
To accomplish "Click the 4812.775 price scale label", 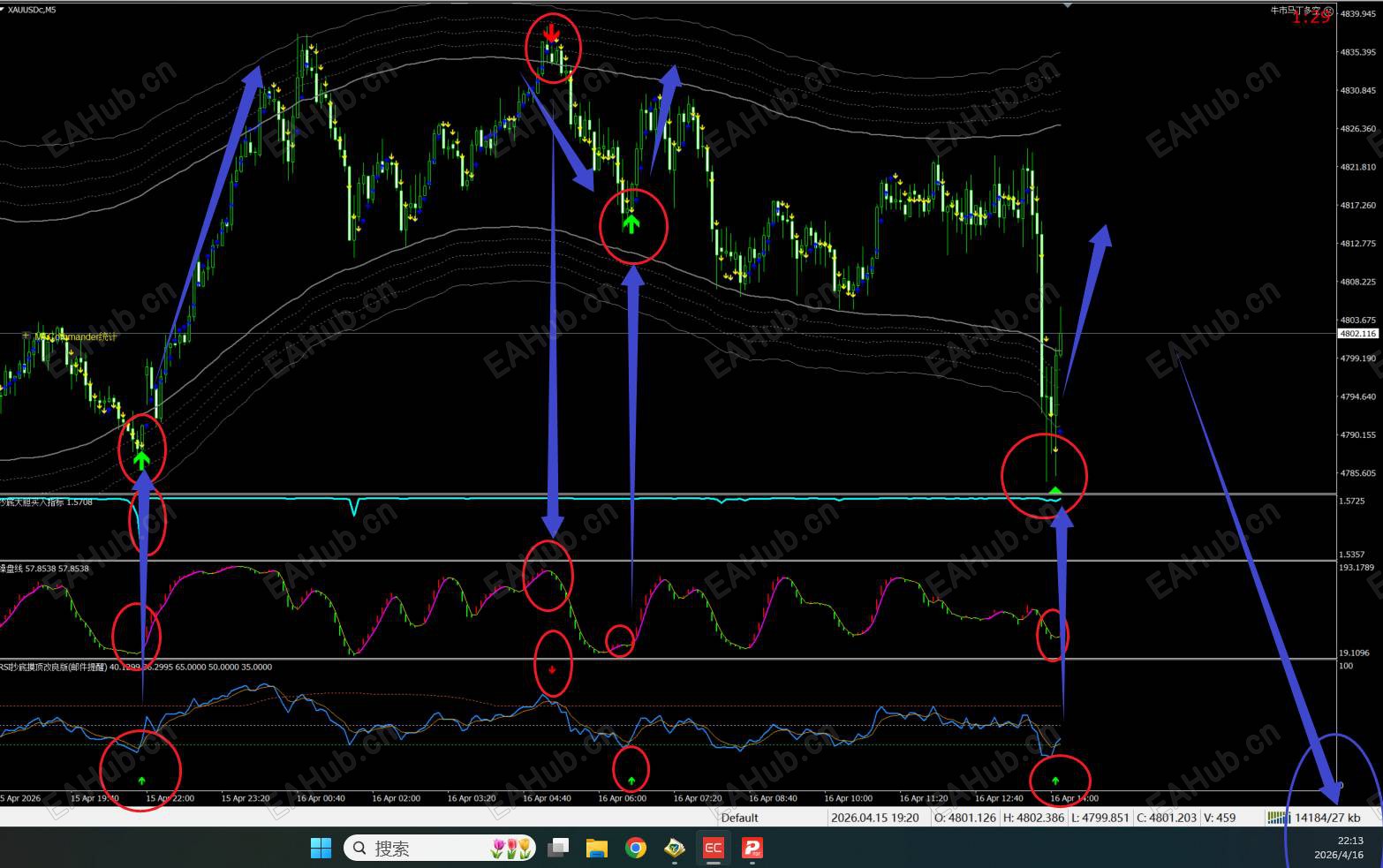I will [1357, 244].
